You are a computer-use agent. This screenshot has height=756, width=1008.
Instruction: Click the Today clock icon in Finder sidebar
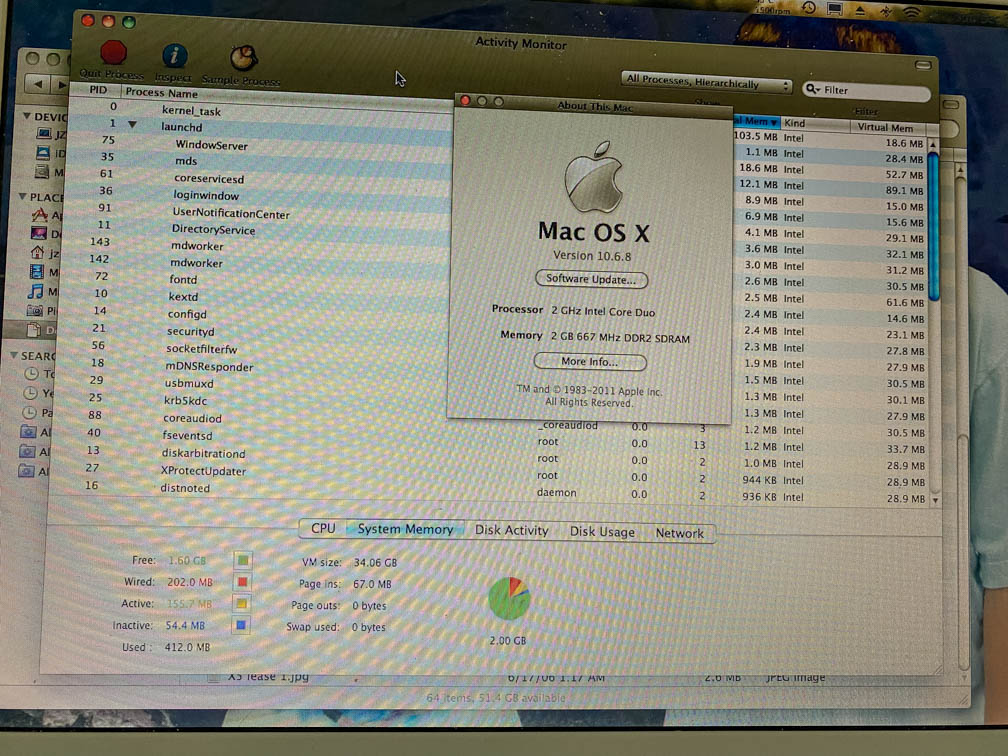click(31, 373)
